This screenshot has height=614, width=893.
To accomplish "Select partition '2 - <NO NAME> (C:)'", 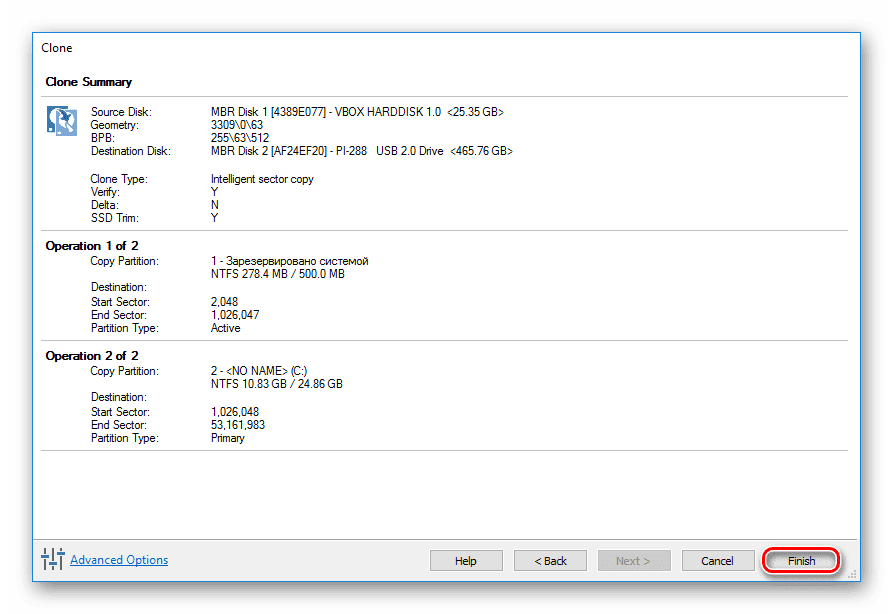I will tap(259, 371).
